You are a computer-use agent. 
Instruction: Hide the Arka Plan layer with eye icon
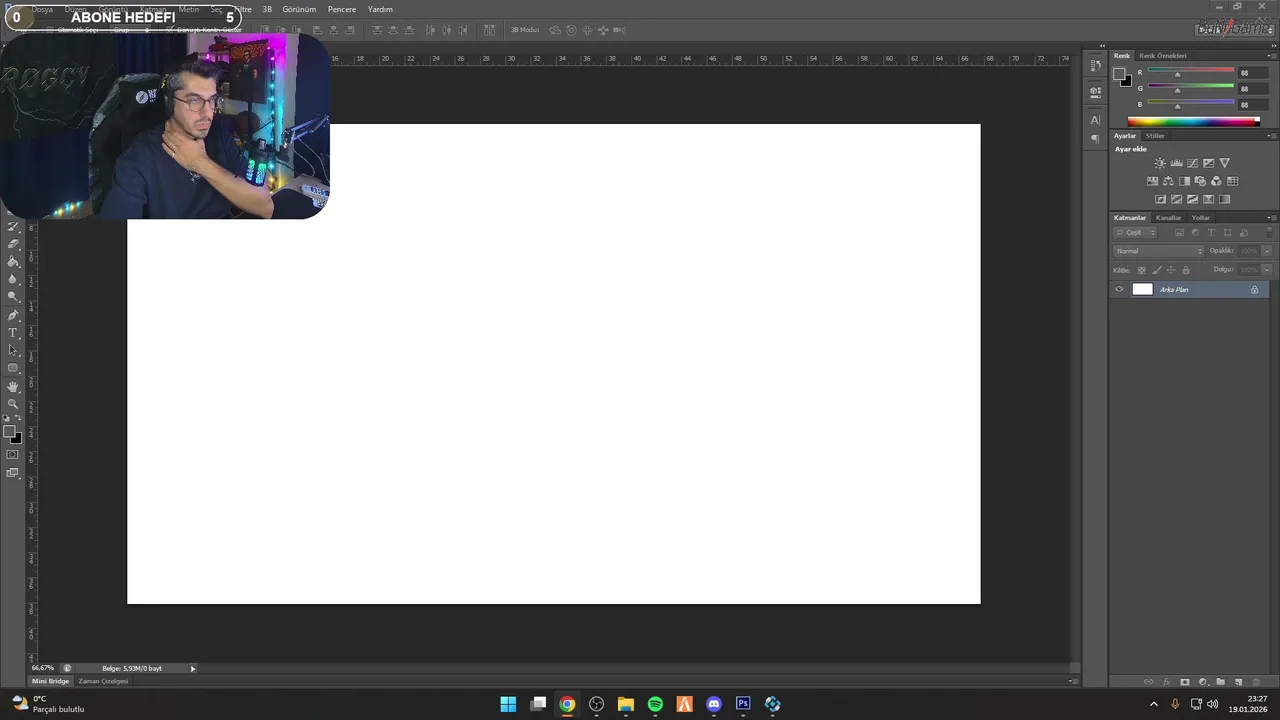1119,289
